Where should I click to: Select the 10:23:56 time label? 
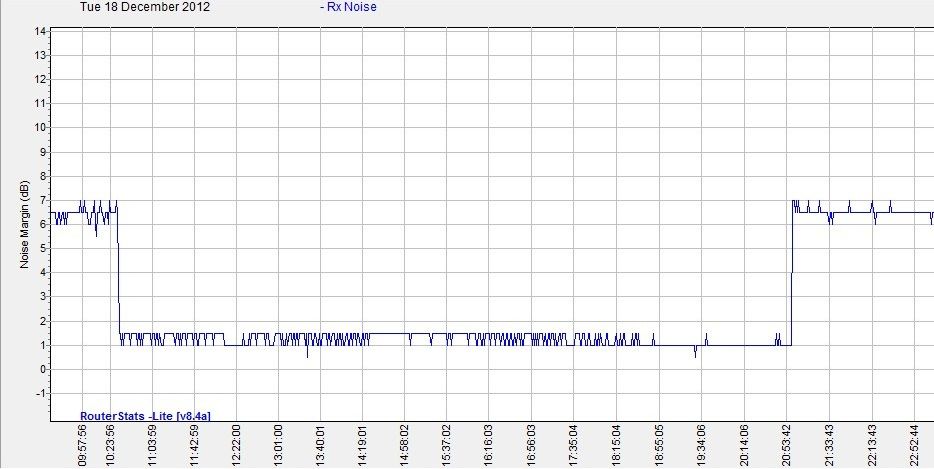point(110,446)
